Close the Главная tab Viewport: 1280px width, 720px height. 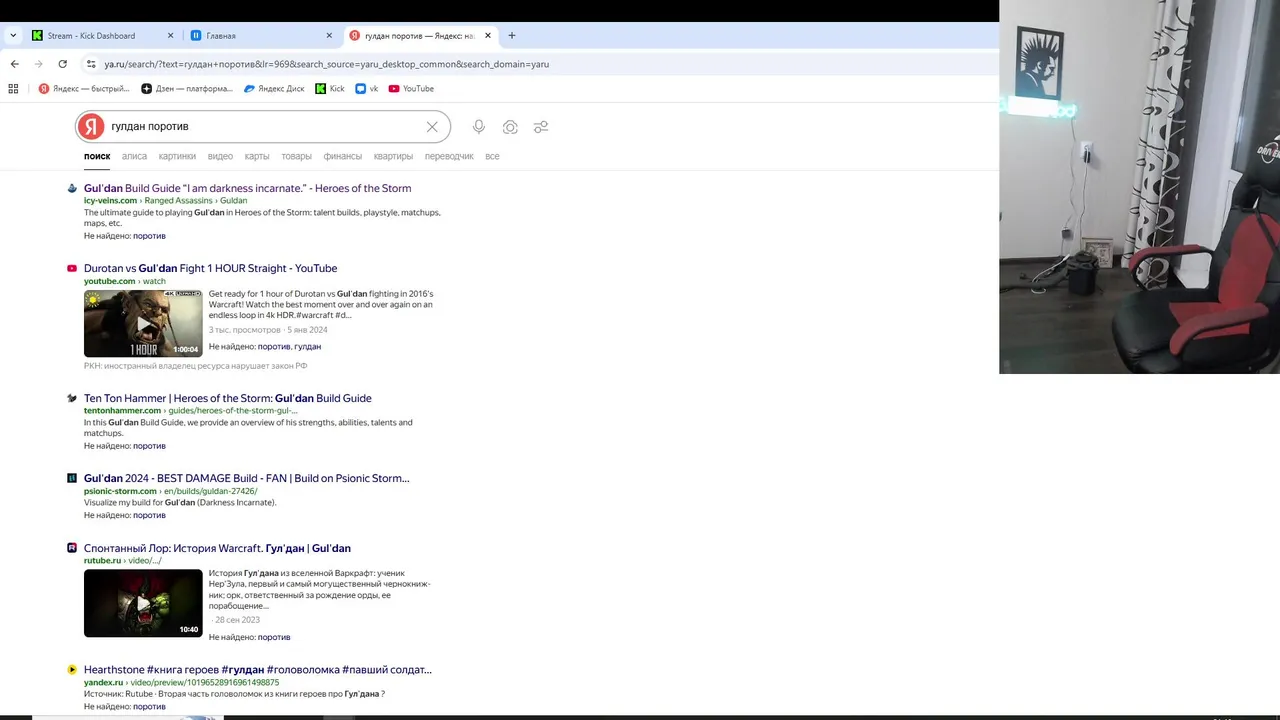pos(329,35)
